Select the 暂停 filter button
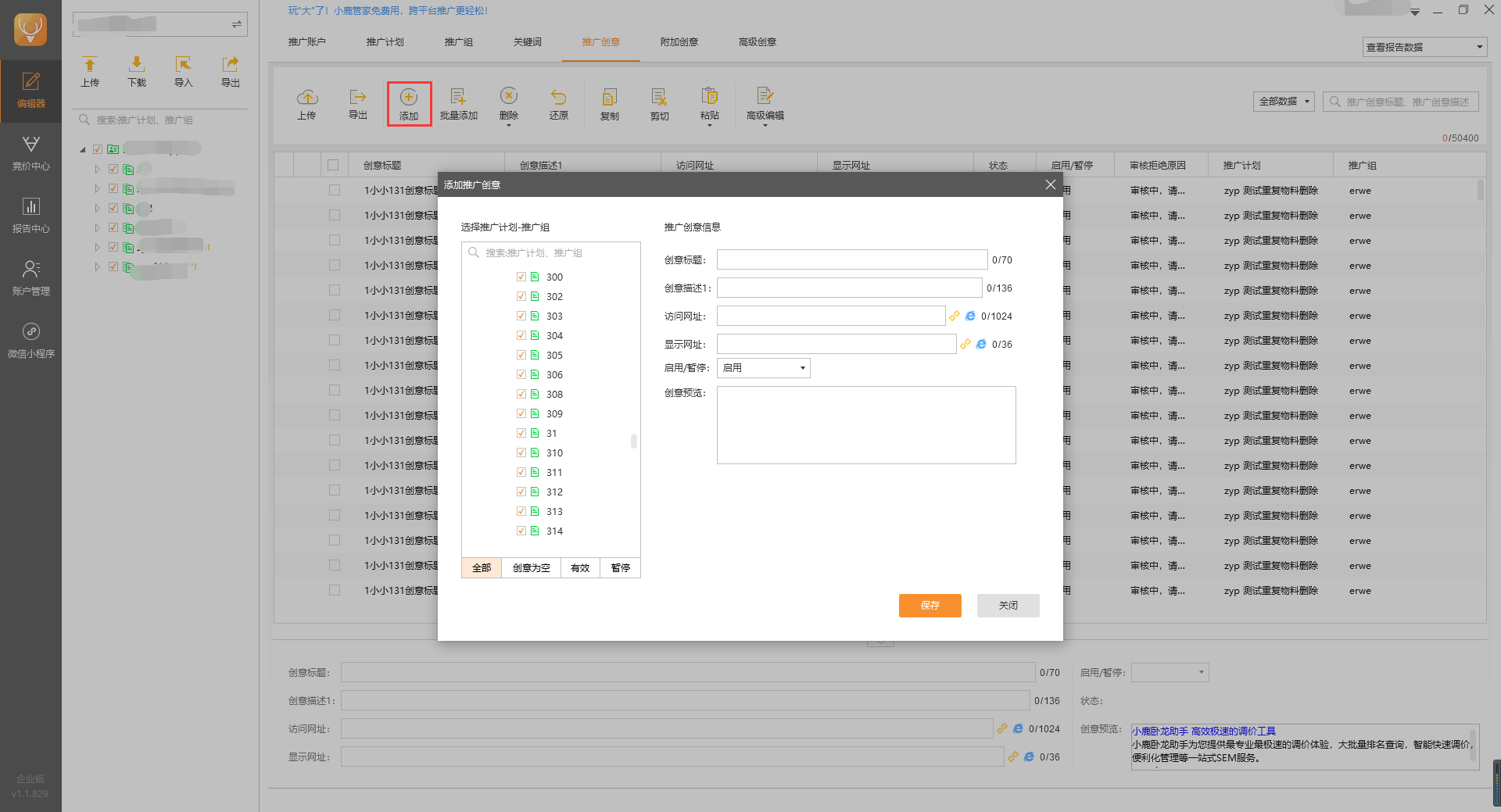The height and width of the screenshot is (812, 1501). tap(621, 568)
